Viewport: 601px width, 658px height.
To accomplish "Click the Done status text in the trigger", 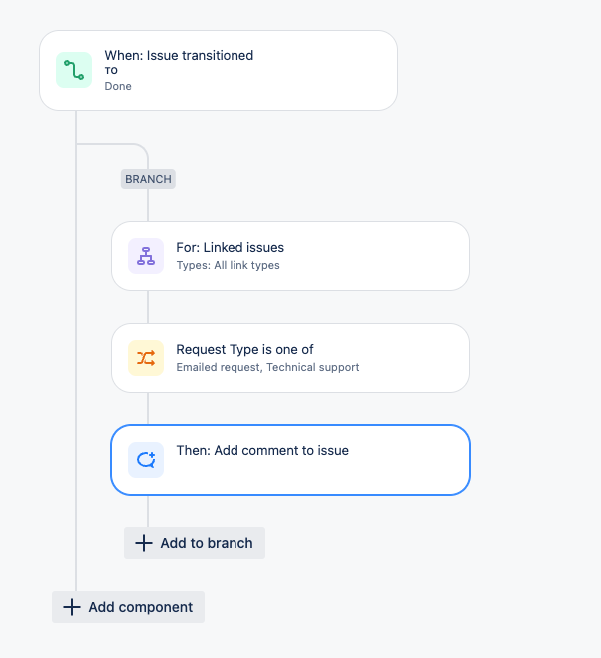I will (x=118, y=86).
